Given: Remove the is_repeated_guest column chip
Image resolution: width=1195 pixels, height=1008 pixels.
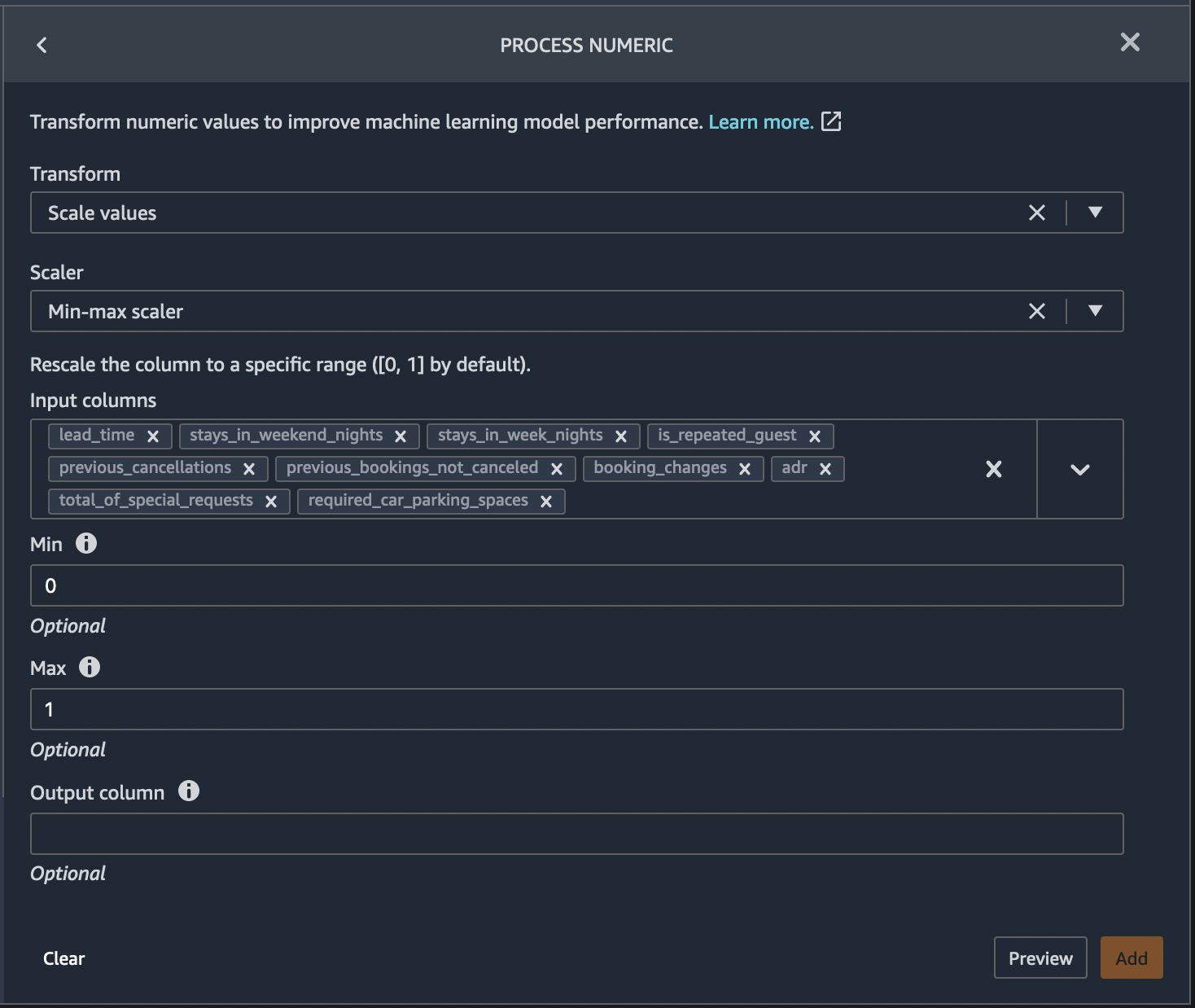Looking at the screenshot, I should (814, 436).
